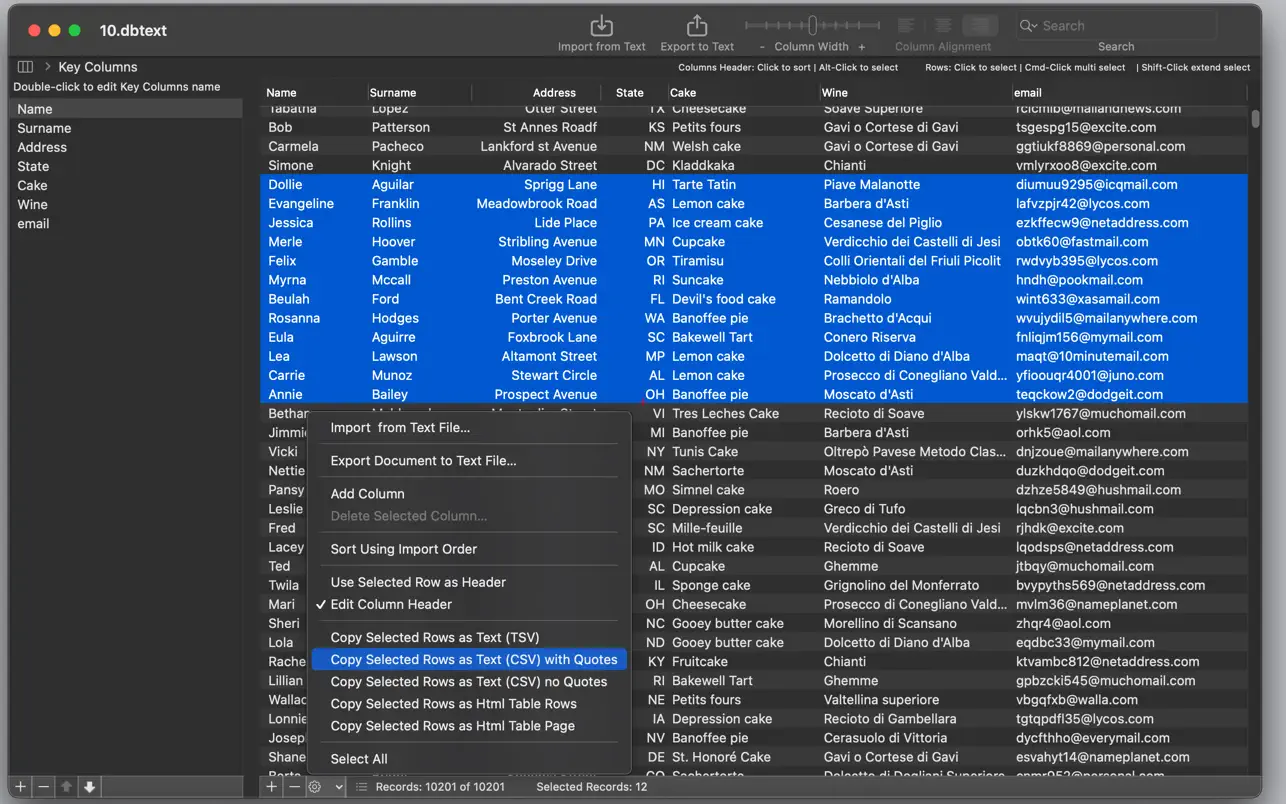1286x804 pixels.
Task: Click inside the Search field
Action: click(x=1125, y=26)
